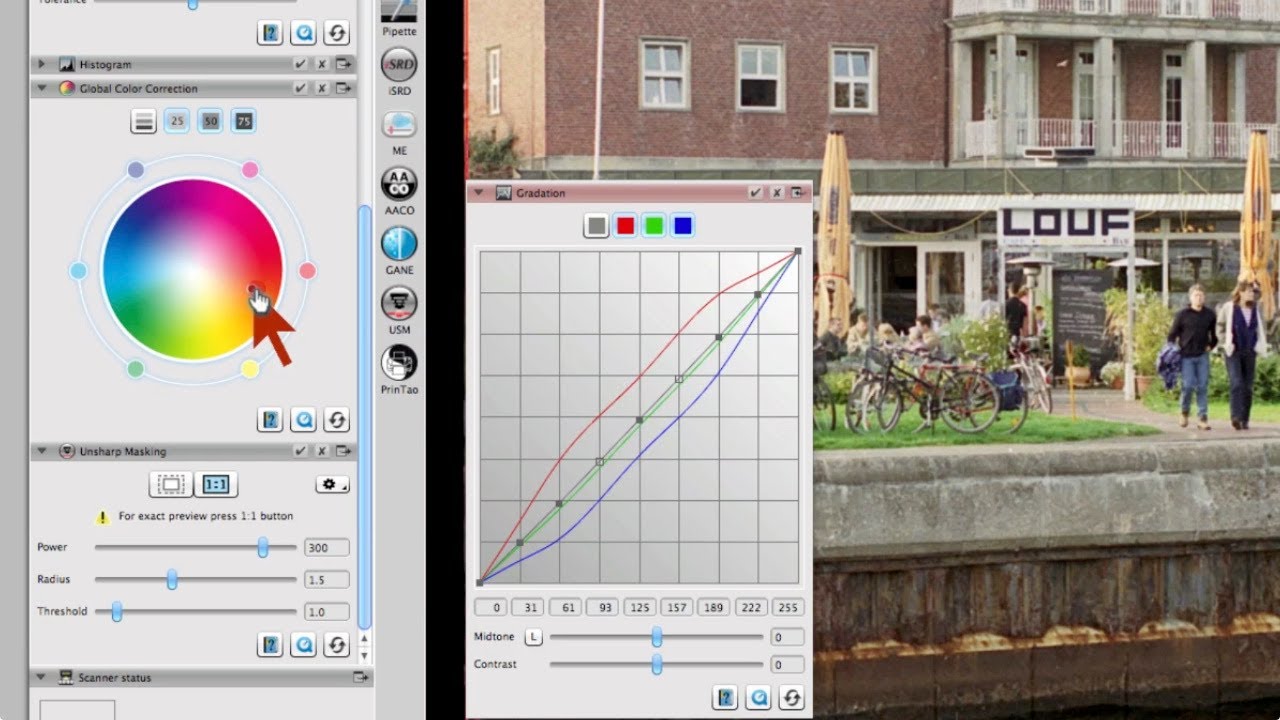Click the purple handle on color wheel ring
Image resolution: width=1280 pixels, height=720 pixels.
[x=135, y=170]
